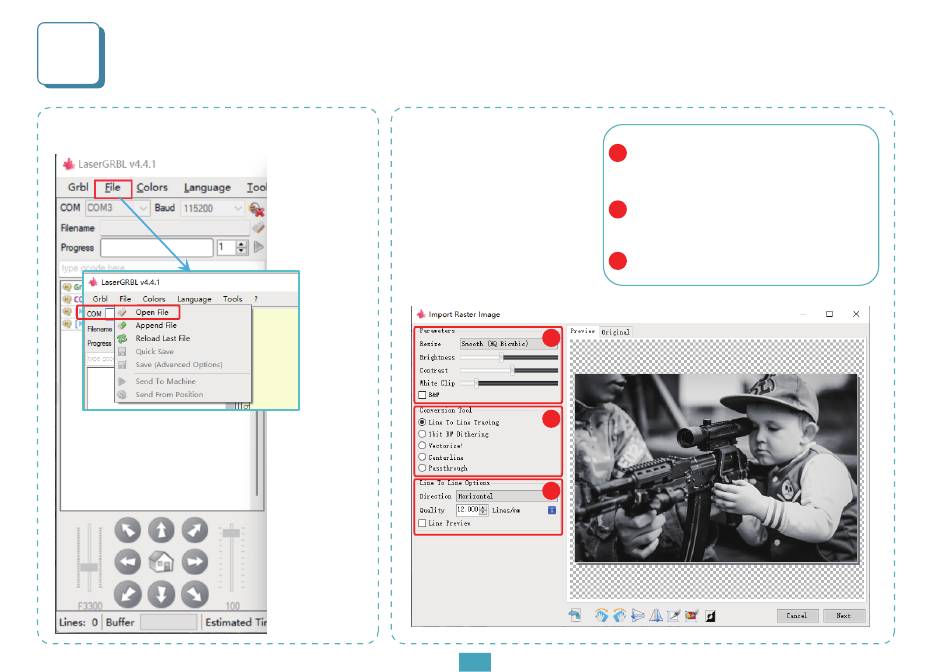Image resolution: width=950 pixels, height=672 pixels.
Task: Click the home jog button
Action: [x=161, y=562]
